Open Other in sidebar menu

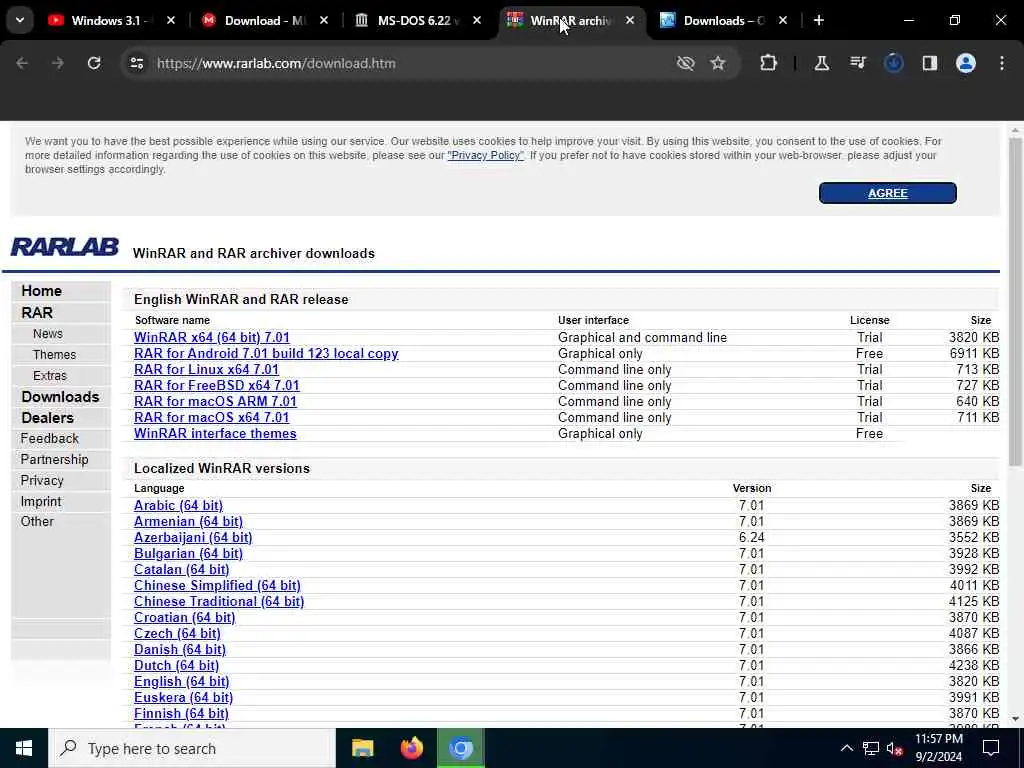pyautogui.click(x=37, y=522)
